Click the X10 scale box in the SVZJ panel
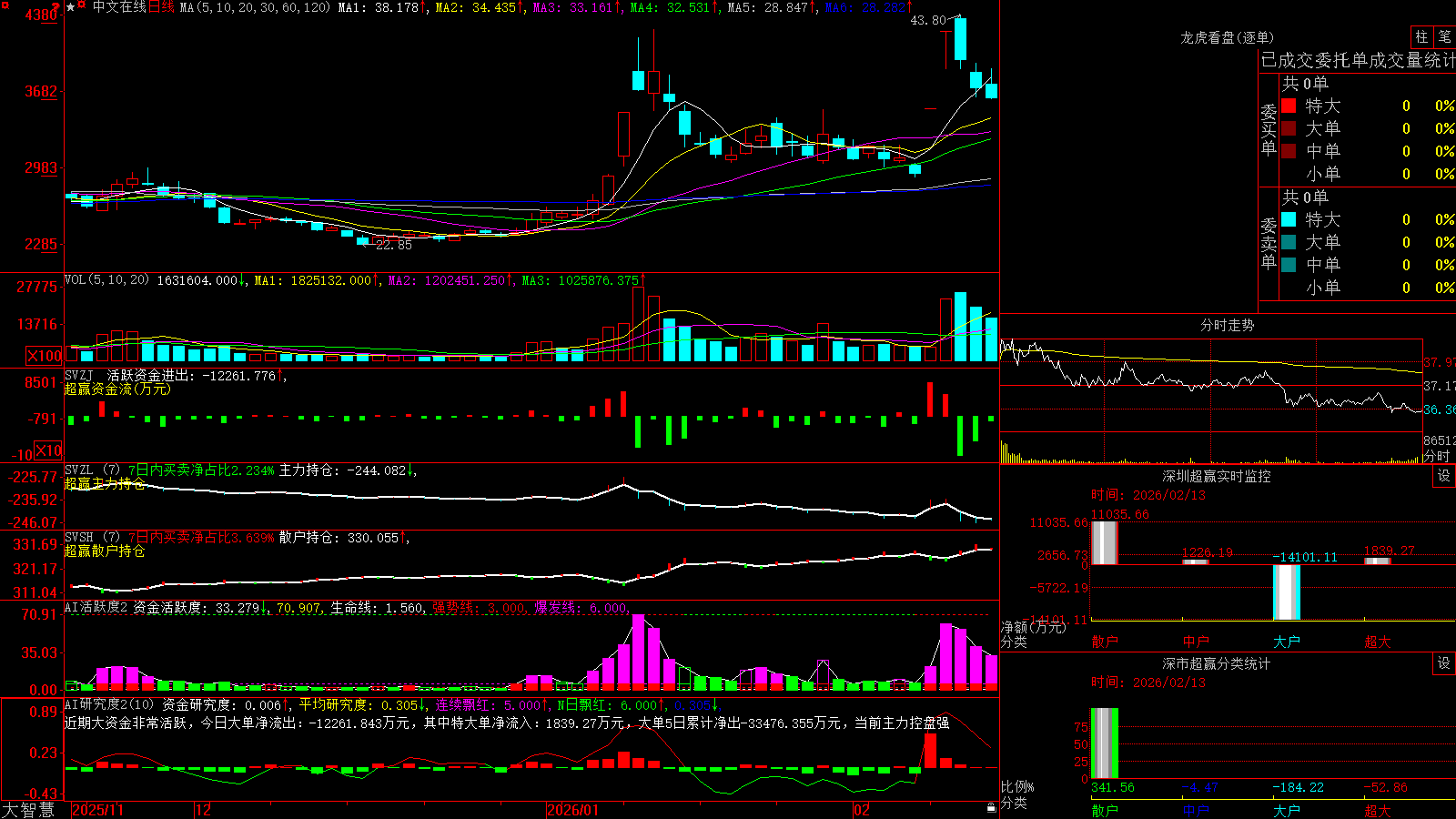The height and width of the screenshot is (819, 1456). tap(49, 450)
